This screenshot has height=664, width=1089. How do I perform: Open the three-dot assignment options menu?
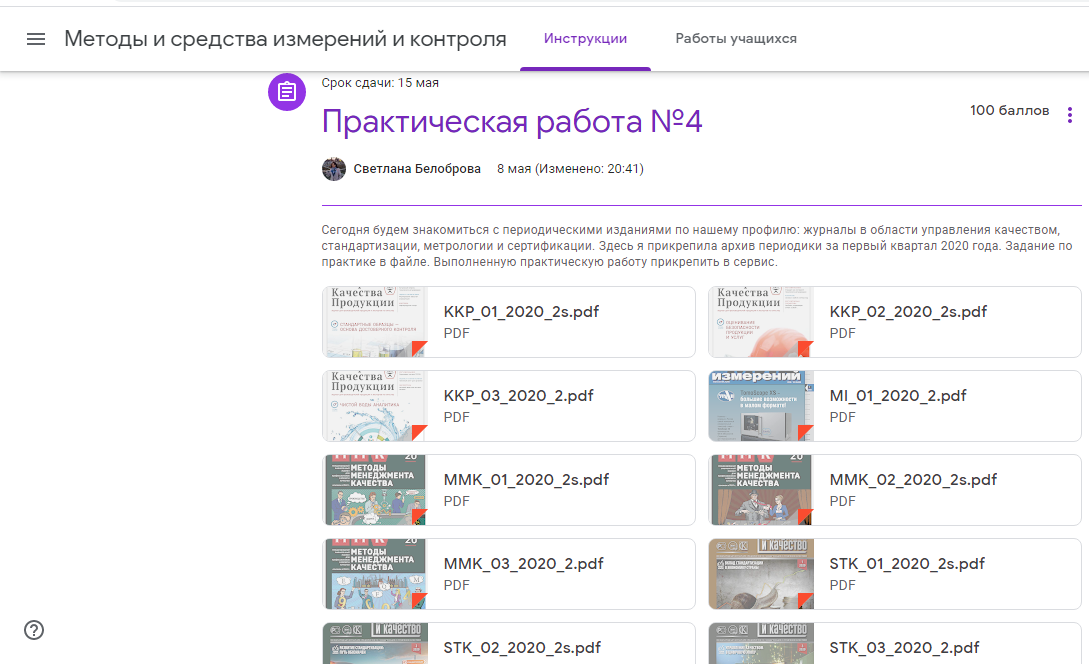[1070, 115]
